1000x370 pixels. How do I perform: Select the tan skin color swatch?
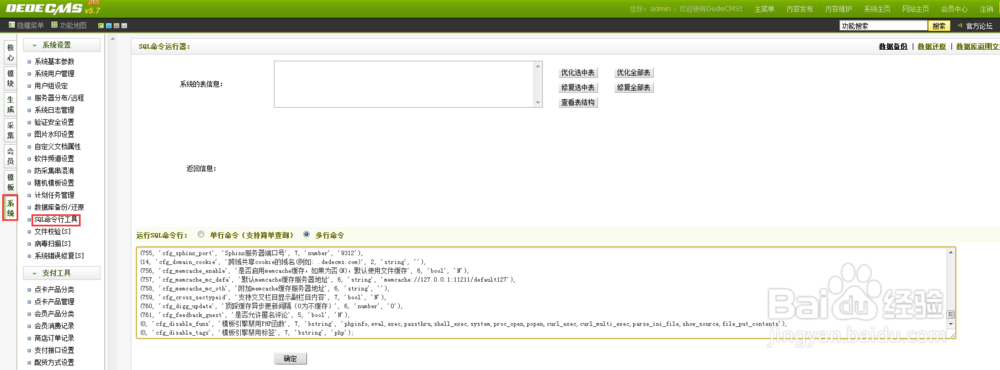[x=117, y=26]
